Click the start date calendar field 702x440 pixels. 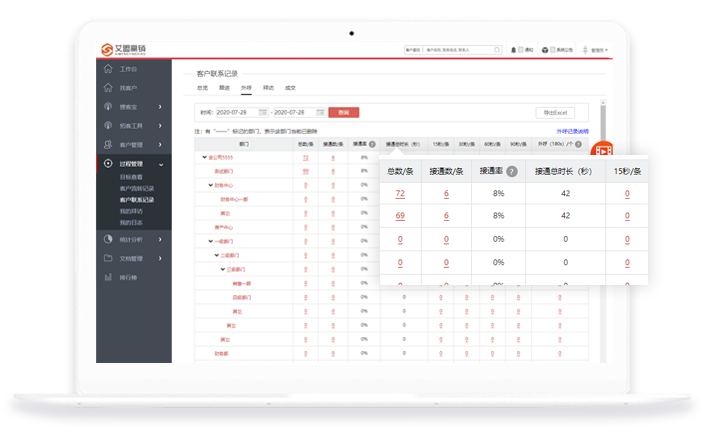coord(241,112)
